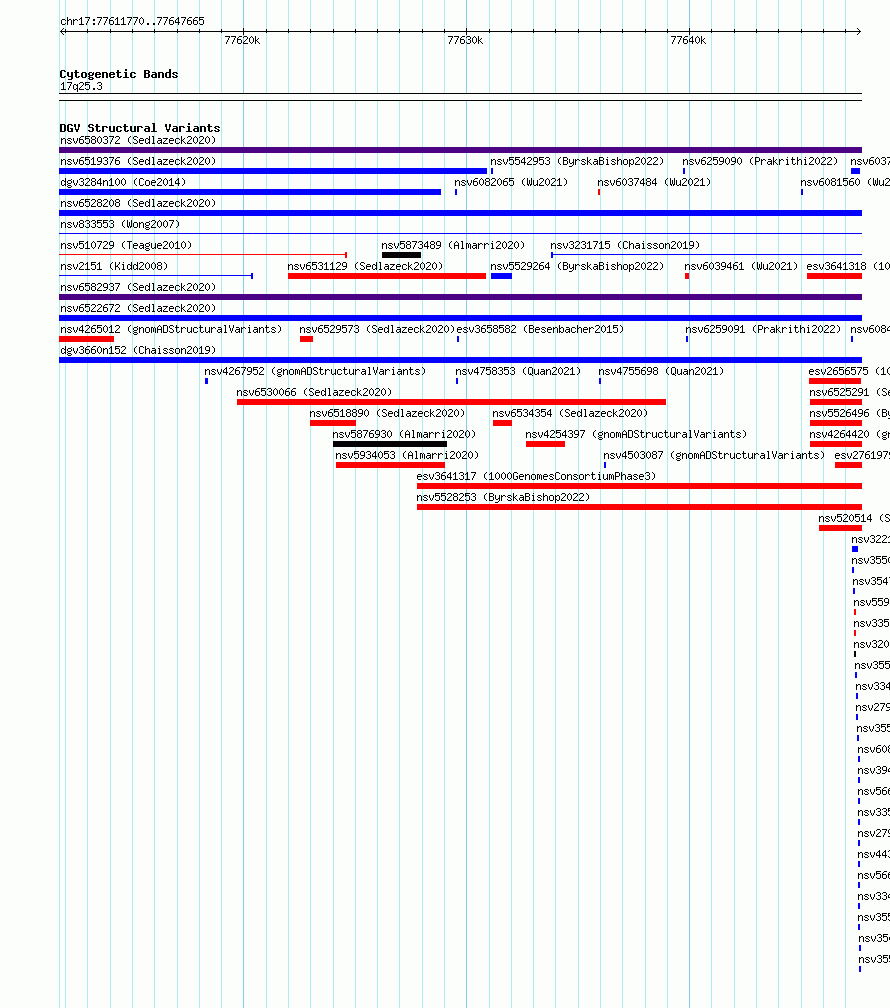Click the red bar under nsv4254397
The image size is (890, 1008).
[x=545, y=444]
